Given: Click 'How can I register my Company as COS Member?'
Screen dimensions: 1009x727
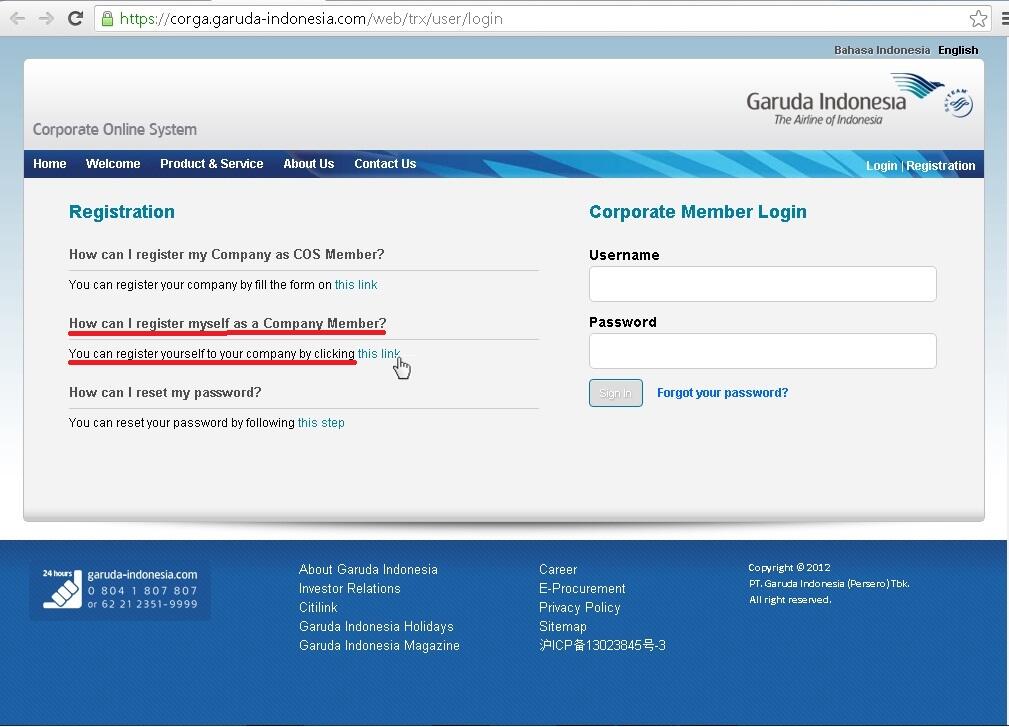Looking at the screenshot, I should coord(227,254).
